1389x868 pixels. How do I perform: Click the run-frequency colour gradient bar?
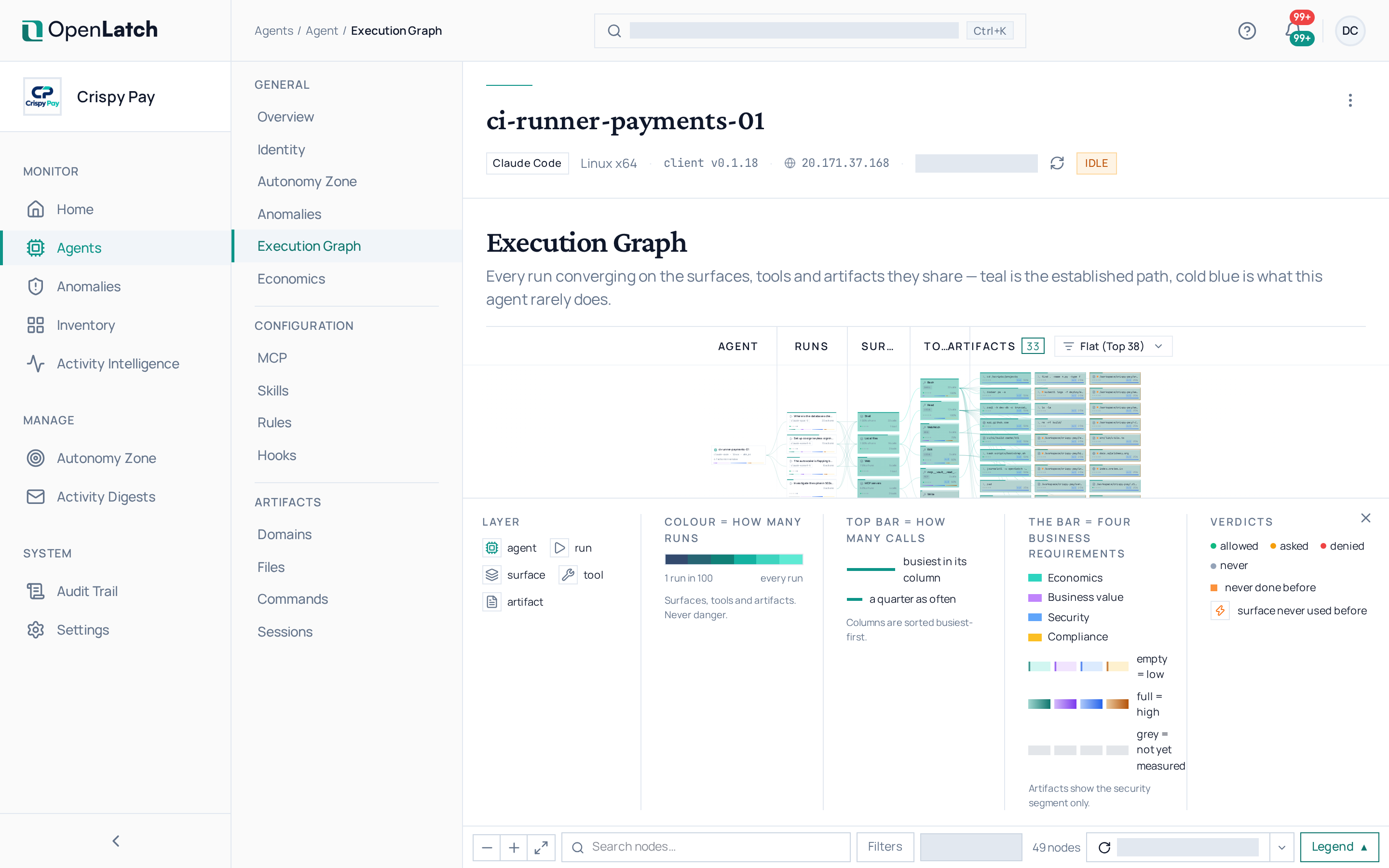[x=734, y=559]
